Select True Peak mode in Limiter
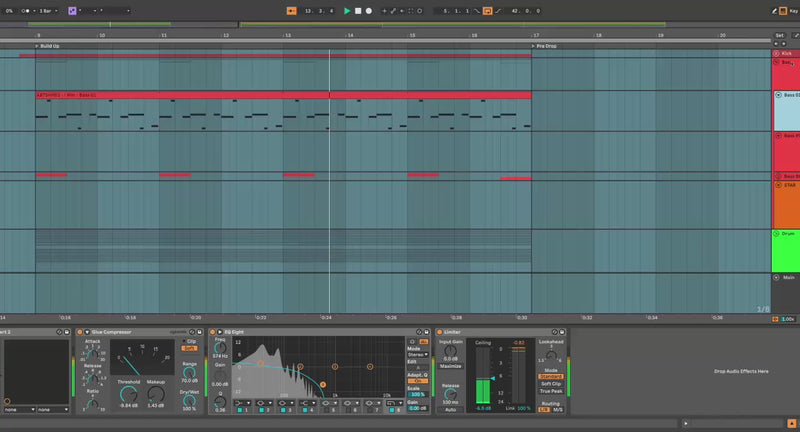Image resolution: width=800 pixels, height=432 pixels. (550, 391)
